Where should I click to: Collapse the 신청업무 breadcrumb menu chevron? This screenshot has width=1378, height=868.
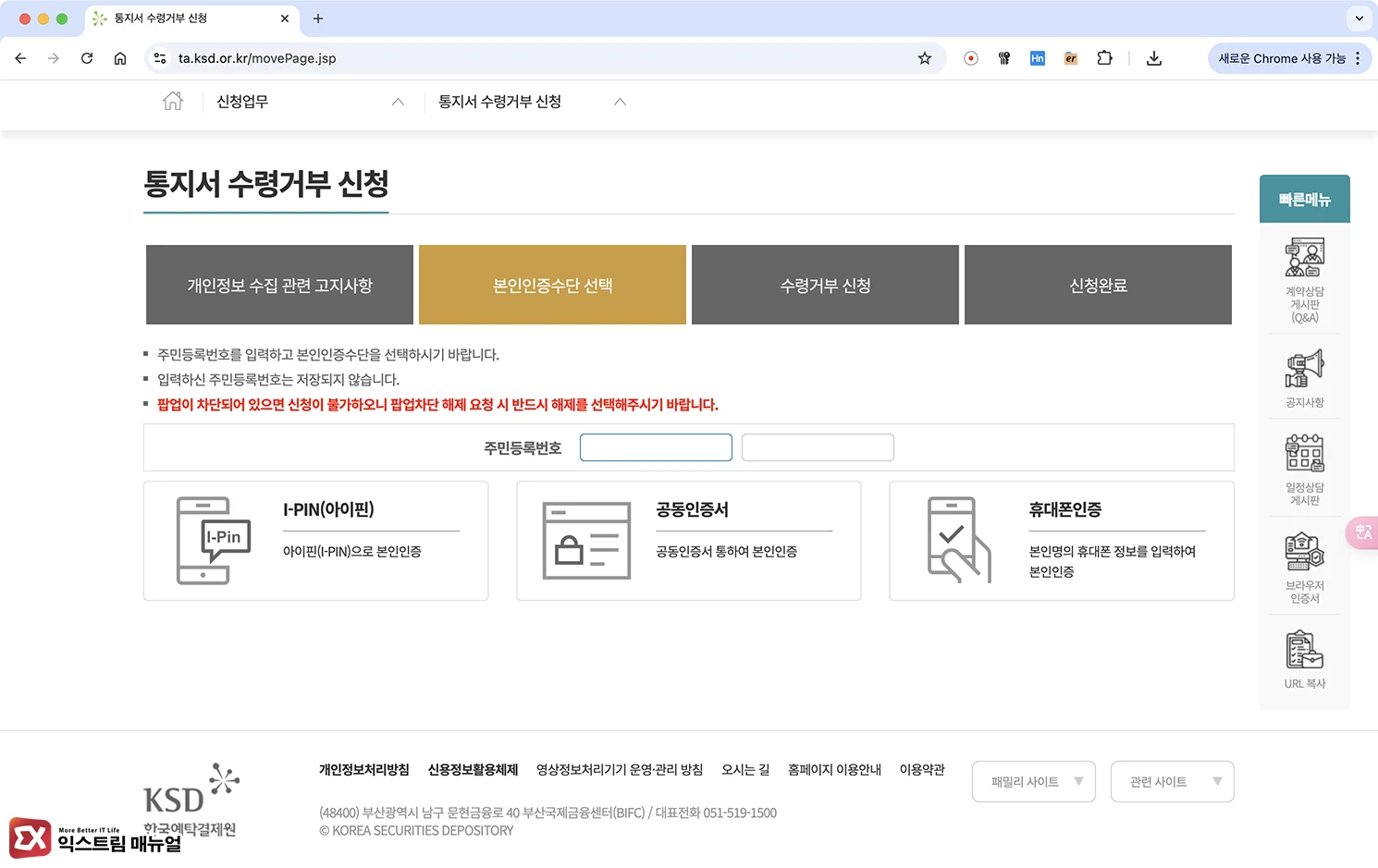pos(398,102)
